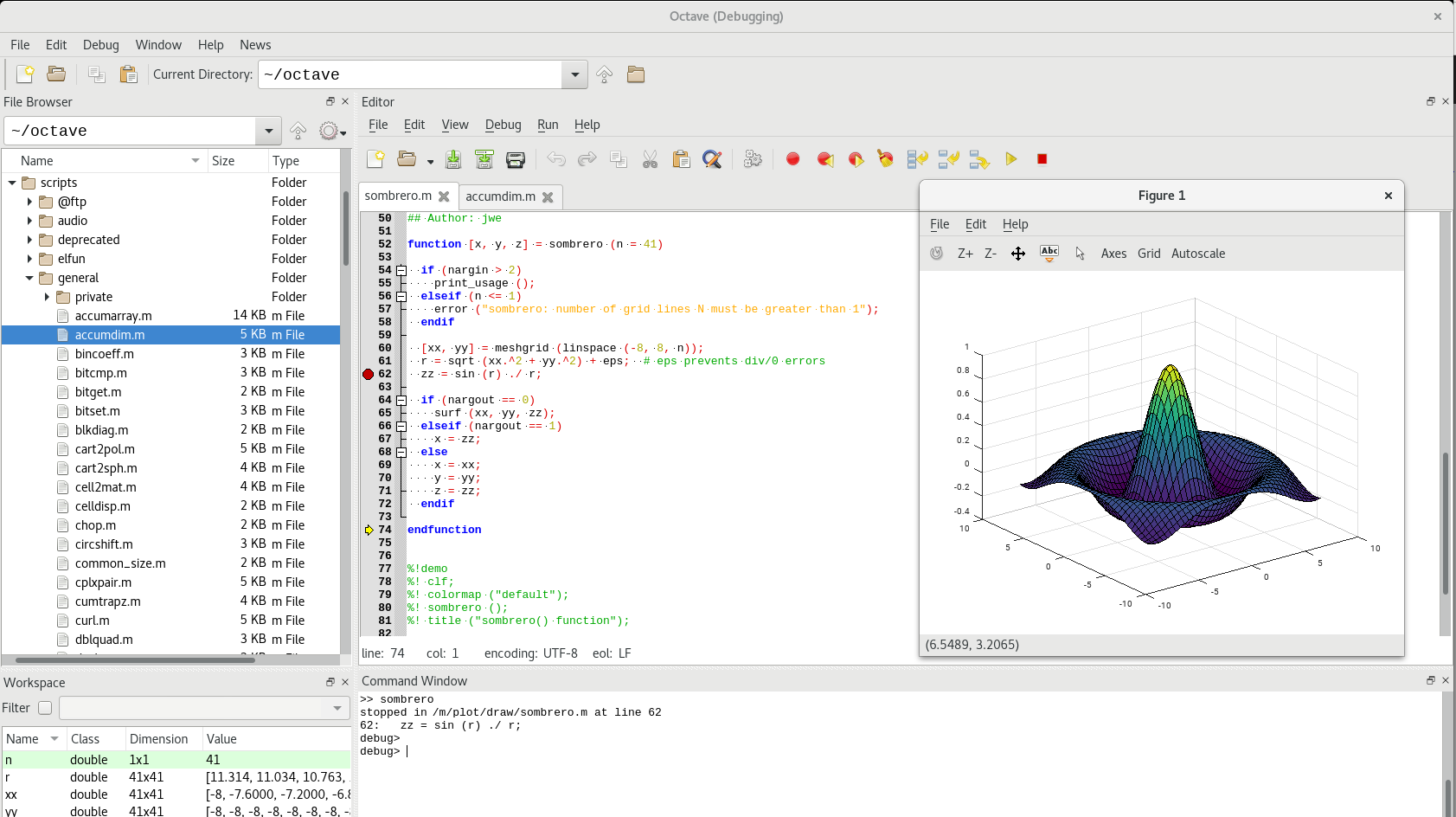Click the yellow Continue arrow in editor toolbar
This screenshot has width=1456, height=817.
tap(1010, 159)
